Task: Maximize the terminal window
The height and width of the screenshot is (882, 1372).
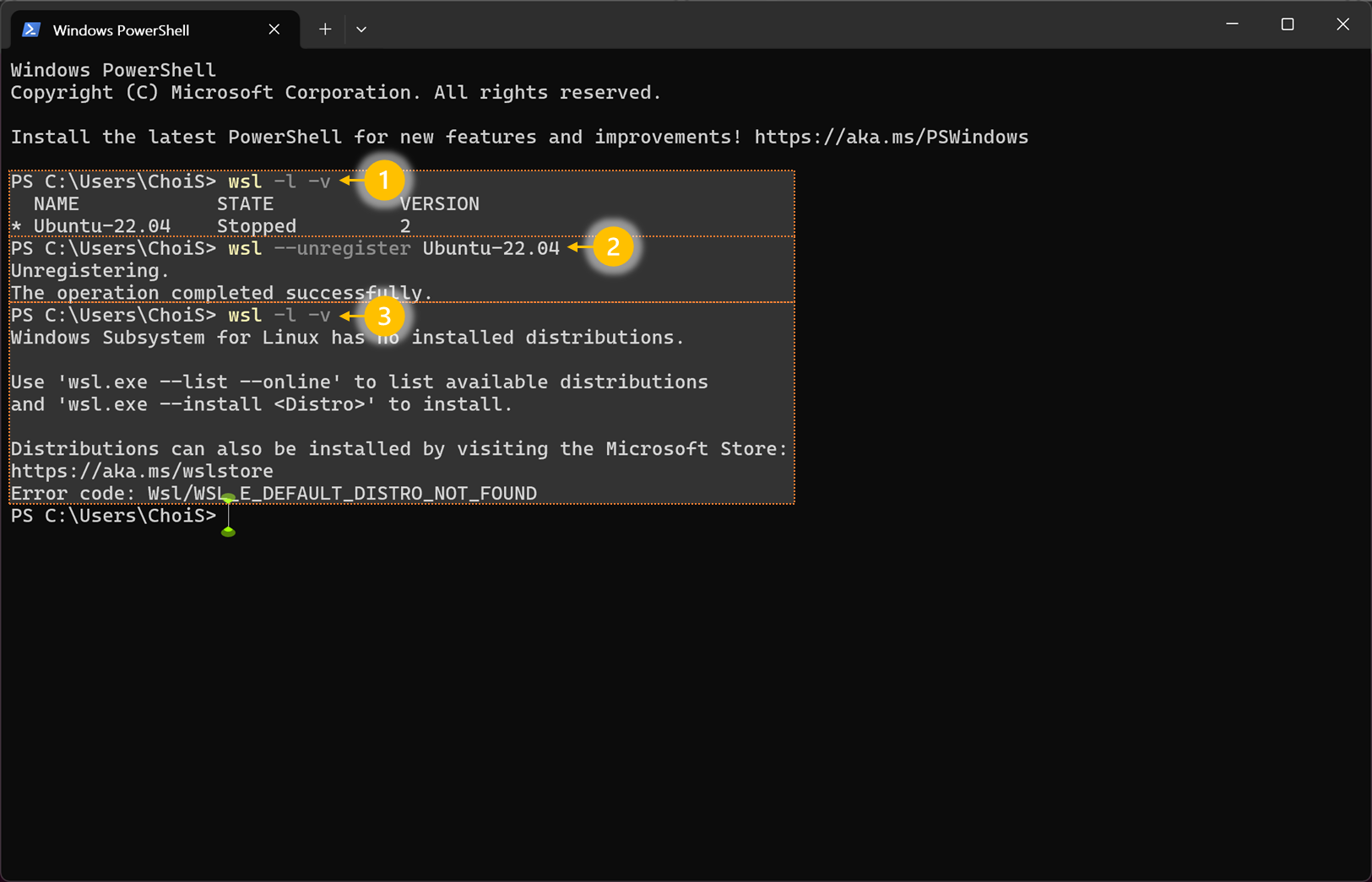Action: tap(1288, 24)
